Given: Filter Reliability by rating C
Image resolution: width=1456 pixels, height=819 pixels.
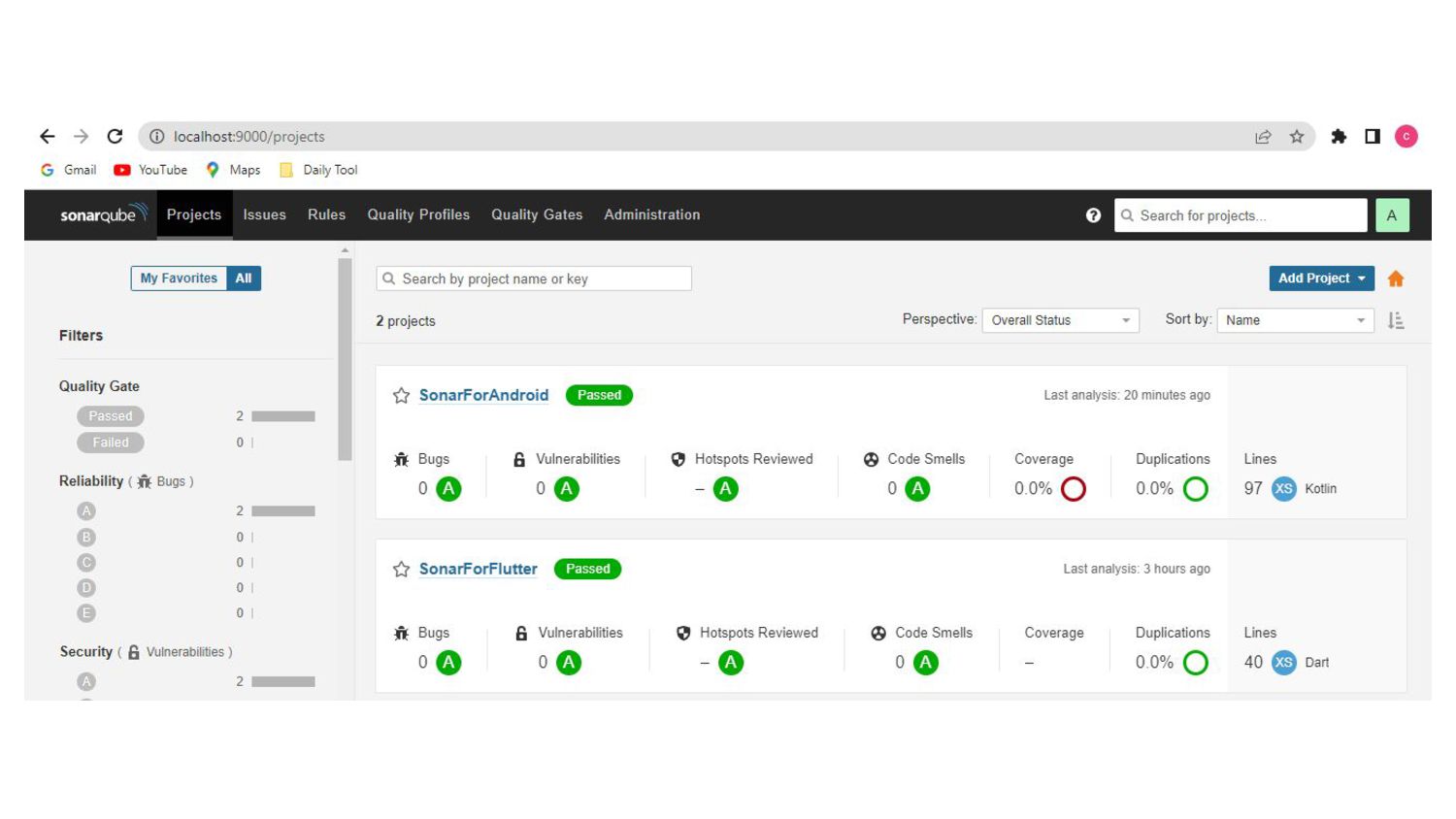Looking at the screenshot, I should coord(86,563).
